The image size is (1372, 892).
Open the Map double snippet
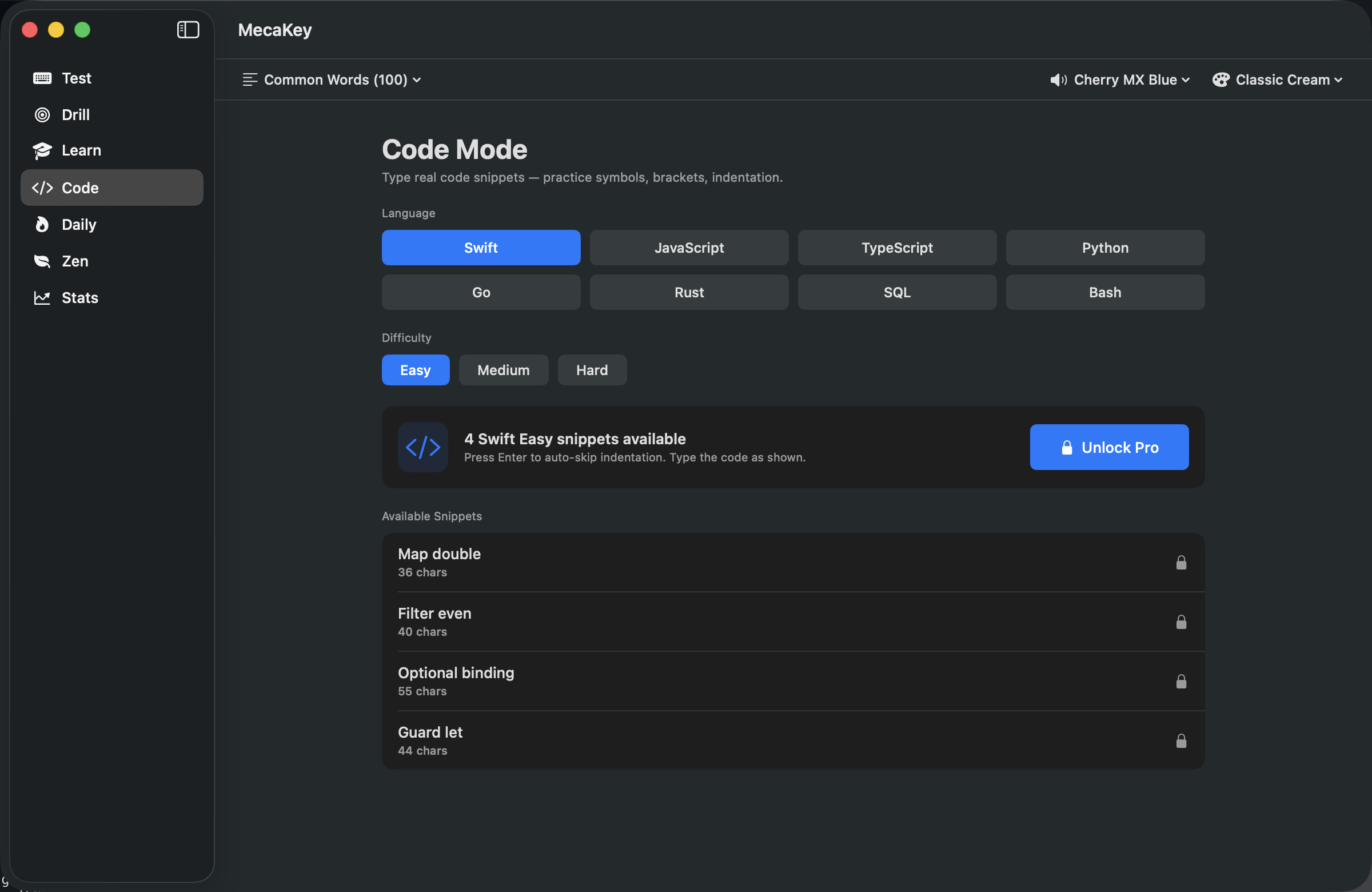pos(793,563)
